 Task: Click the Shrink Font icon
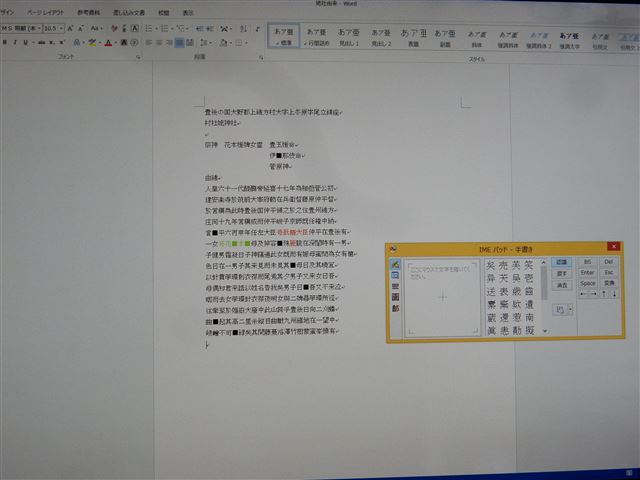click(x=81, y=29)
